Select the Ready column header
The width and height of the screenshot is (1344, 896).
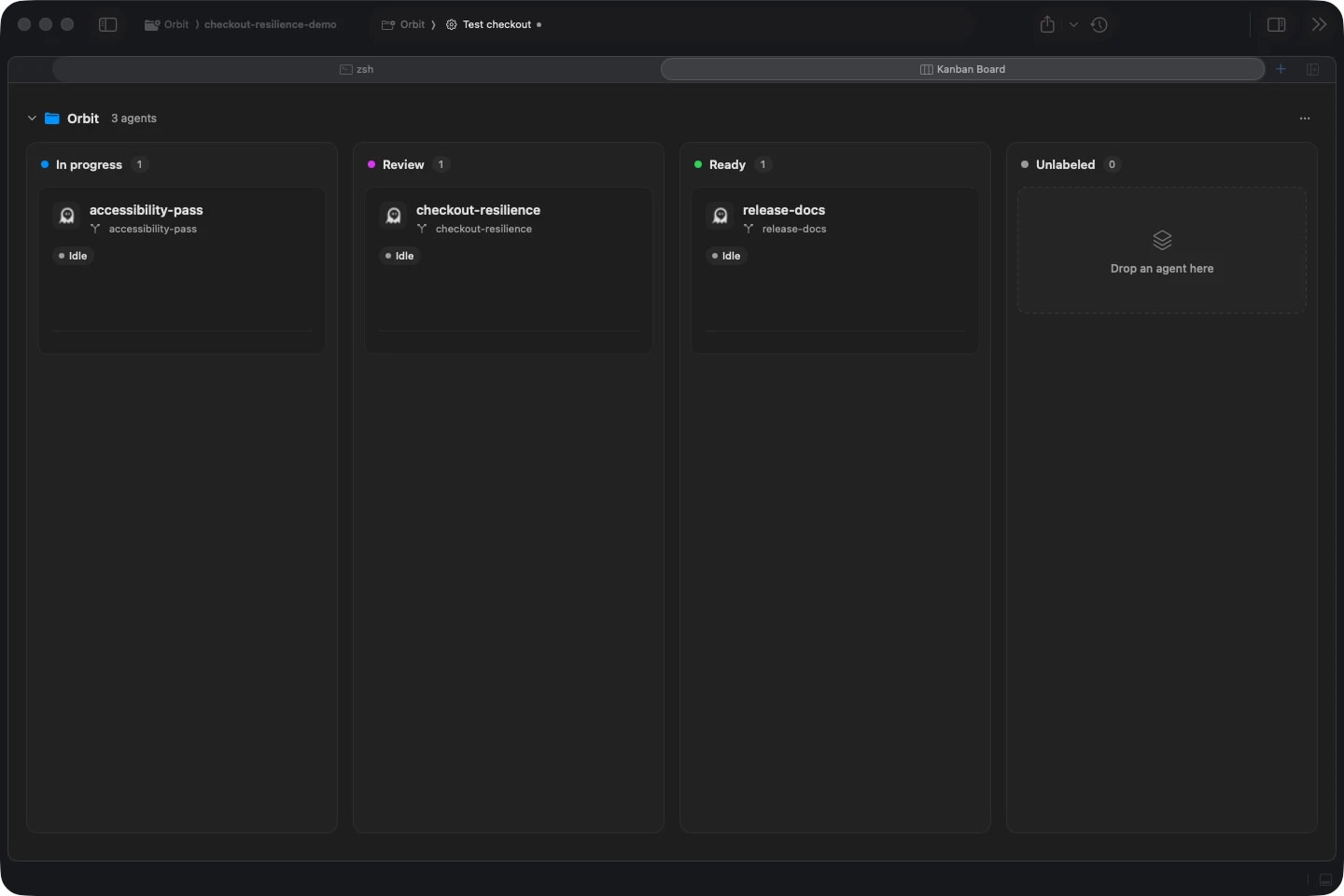tap(727, 164)
